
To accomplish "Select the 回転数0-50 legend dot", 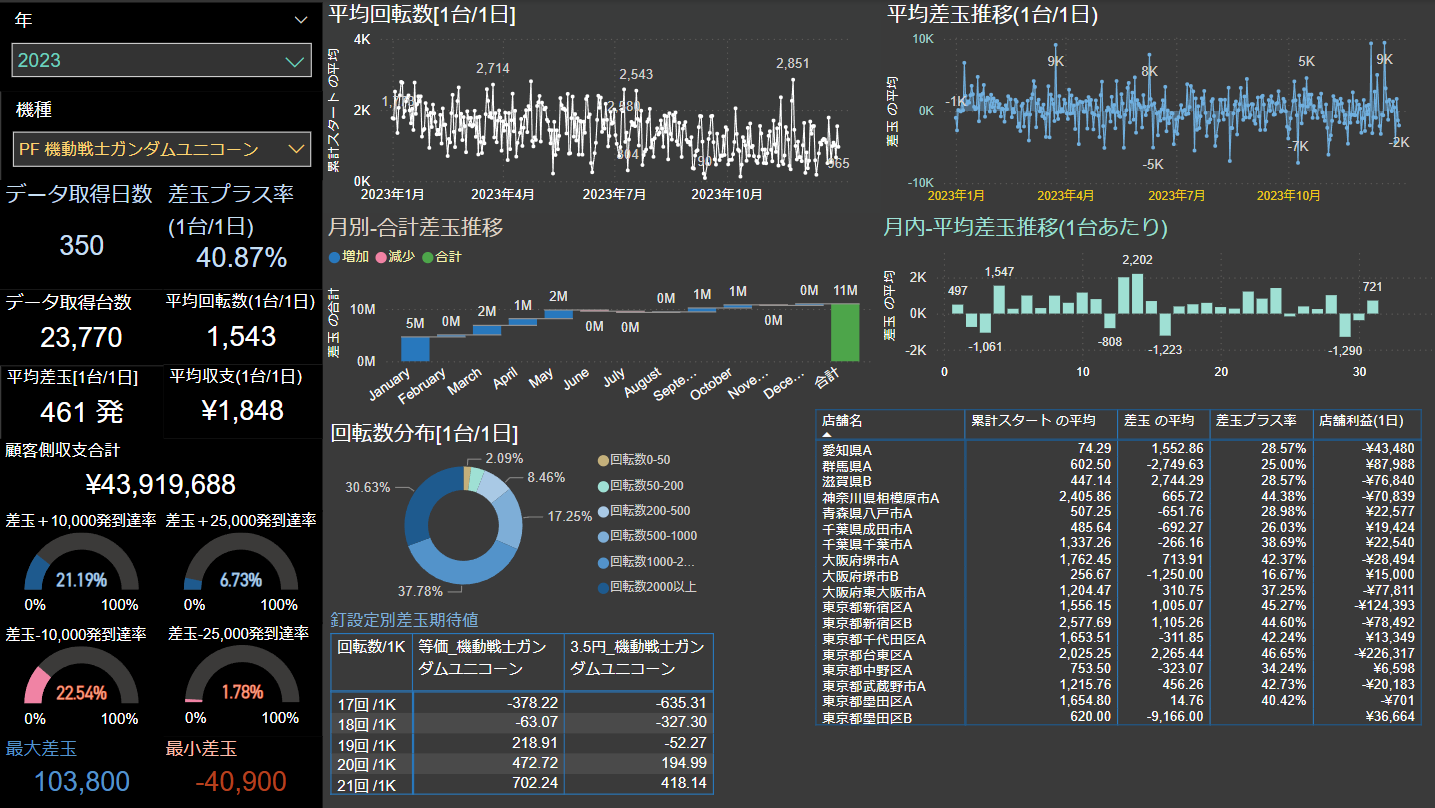I will (601, 458).
